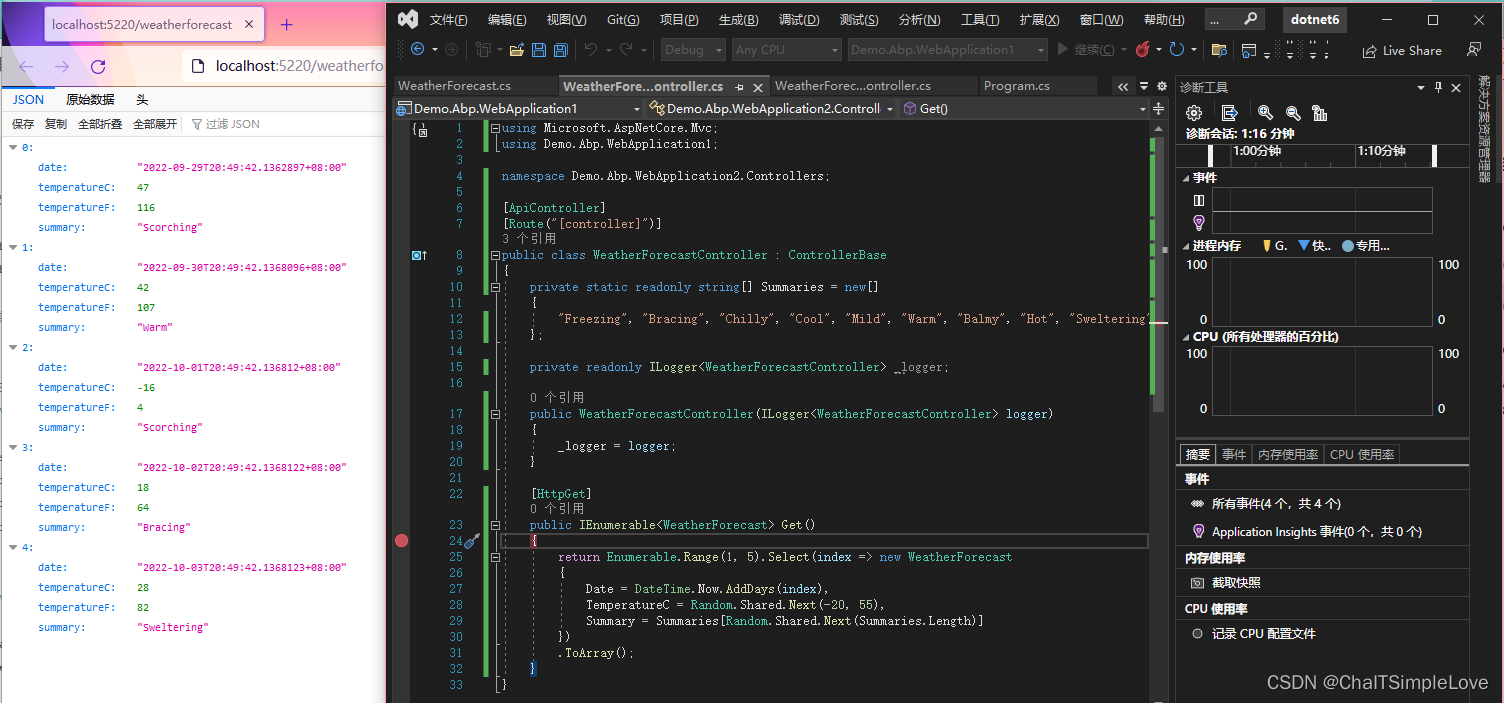Open the Debug configuration dropdown
The height and width of the screenshot is (703, 1504).
coord(693,49)
